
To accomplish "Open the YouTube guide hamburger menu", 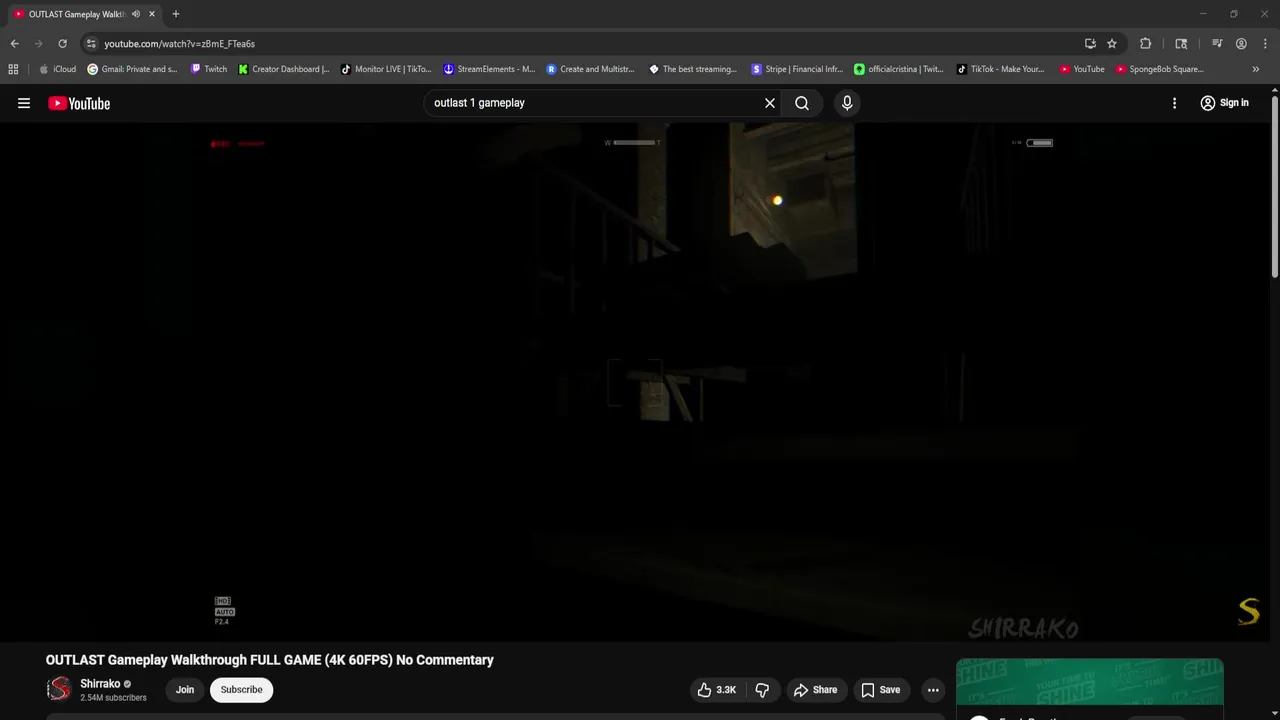I will [x=24, y=103].
